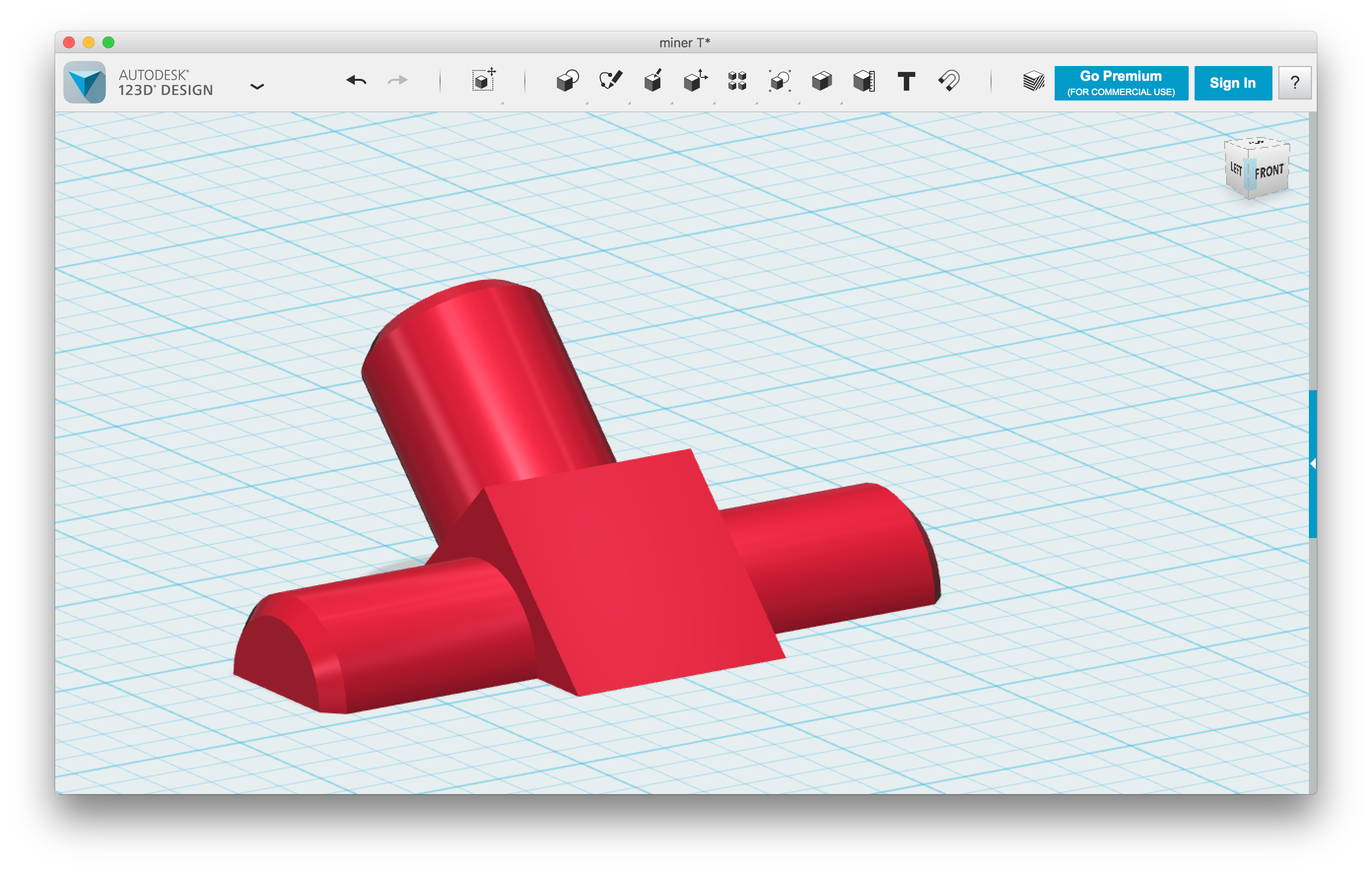Click the Autodesk 123D Design logo
This screenshot has height=873, width=1372.
tap(84, 82)
